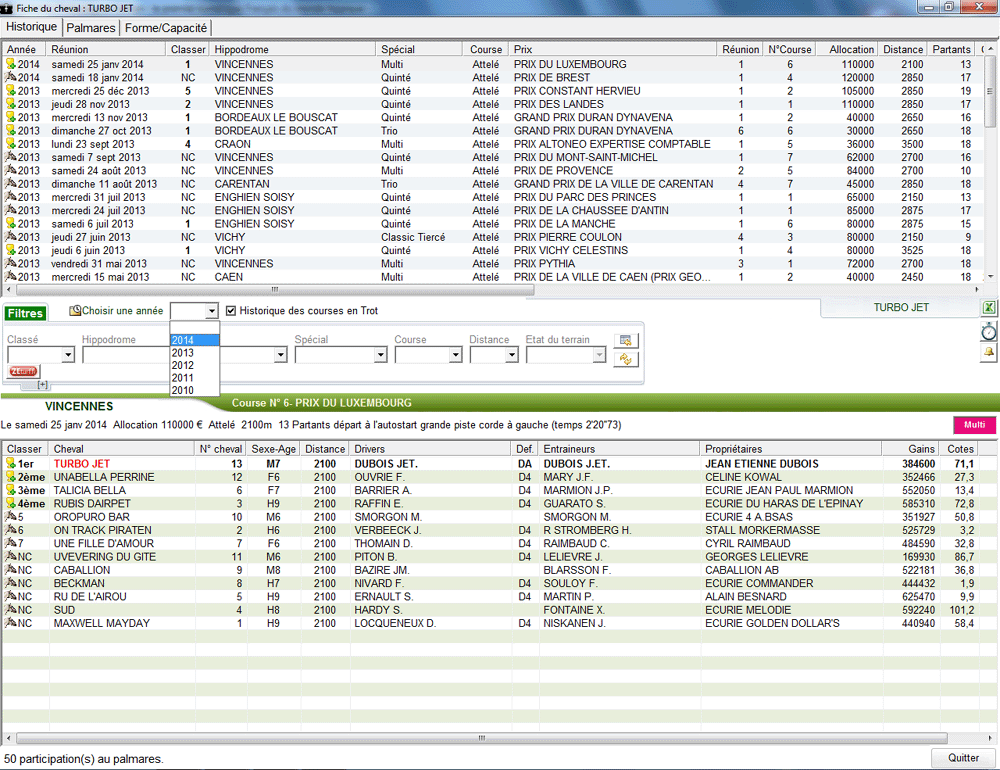
Task: Click horse icon in ON TRACK PIRATEN row
Action: click(10, 529)
